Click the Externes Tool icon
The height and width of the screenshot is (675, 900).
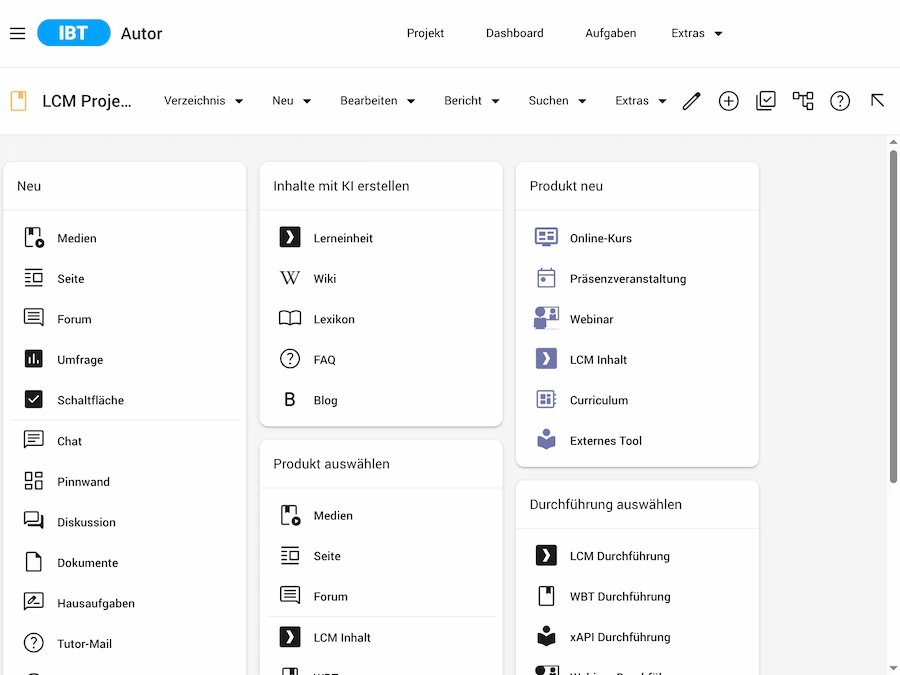tap(546, 439)
